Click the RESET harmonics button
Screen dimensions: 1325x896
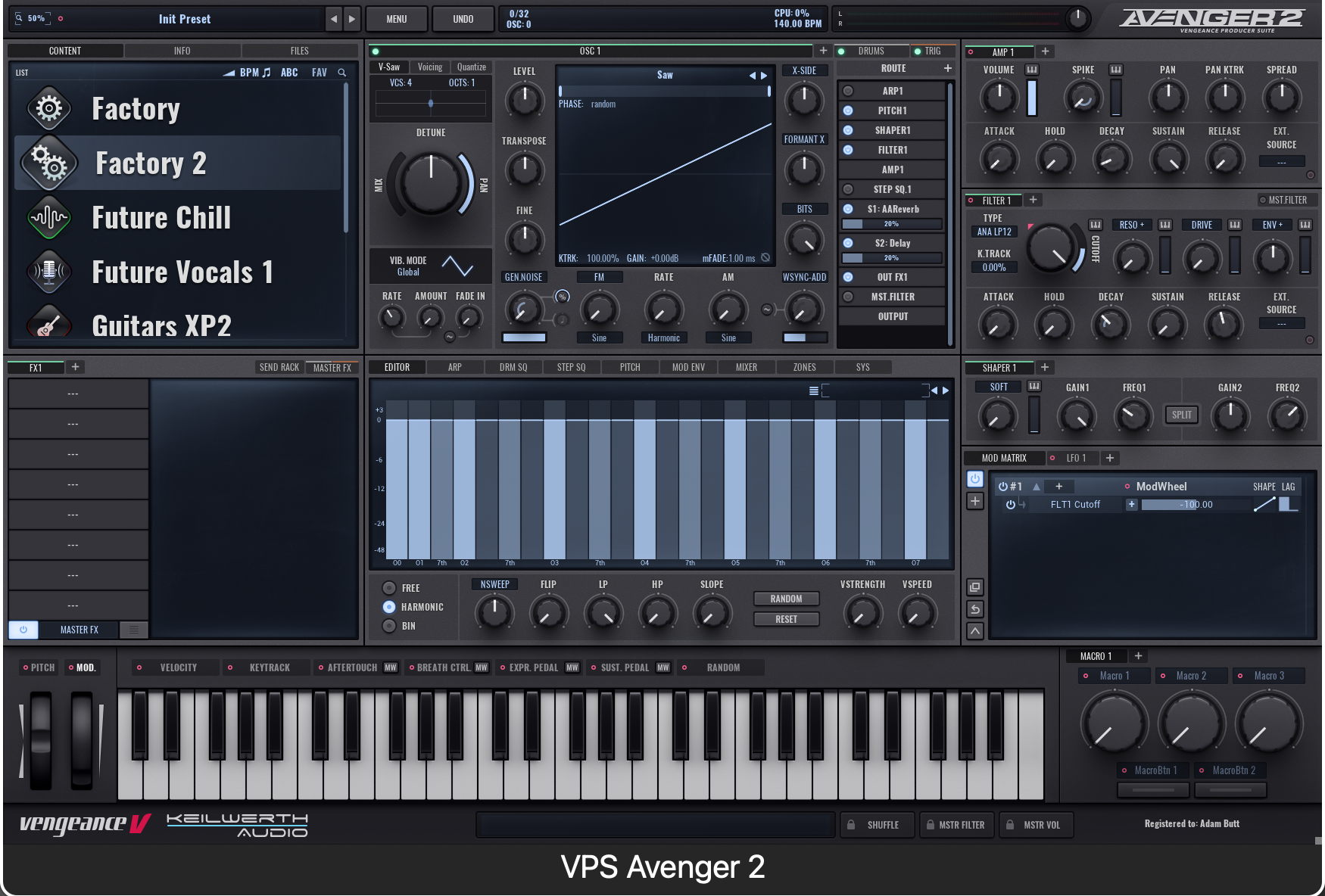[x=786, y=619]
